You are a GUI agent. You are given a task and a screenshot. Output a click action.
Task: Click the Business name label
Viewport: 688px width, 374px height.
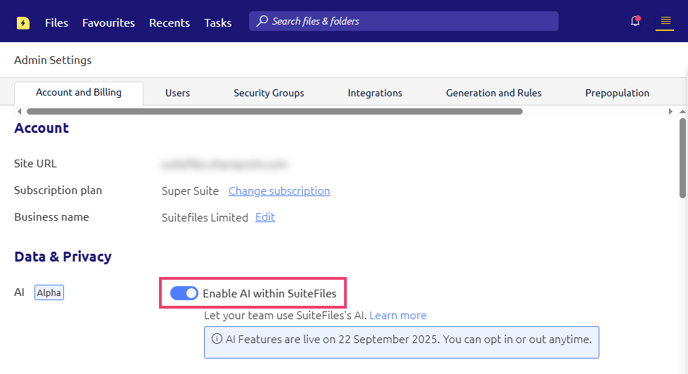51,217
